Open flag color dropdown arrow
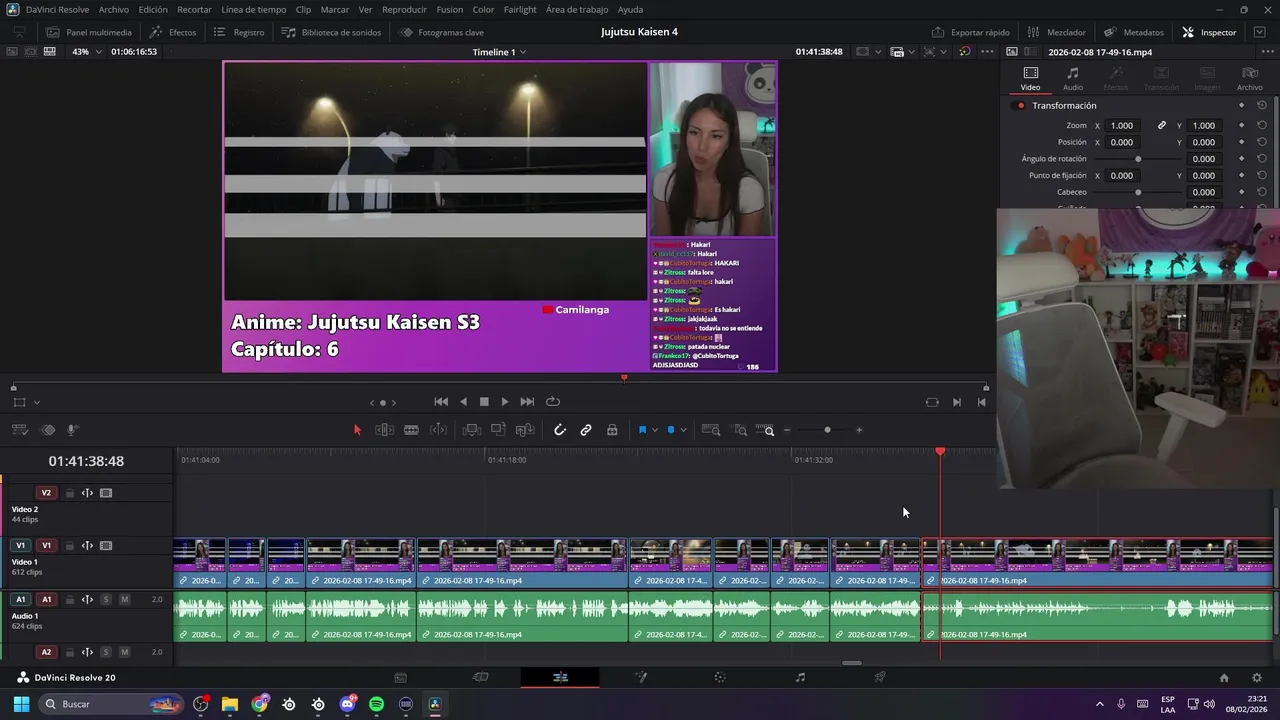Viewport: 1280px width, 720px height. tap(655, 430)
